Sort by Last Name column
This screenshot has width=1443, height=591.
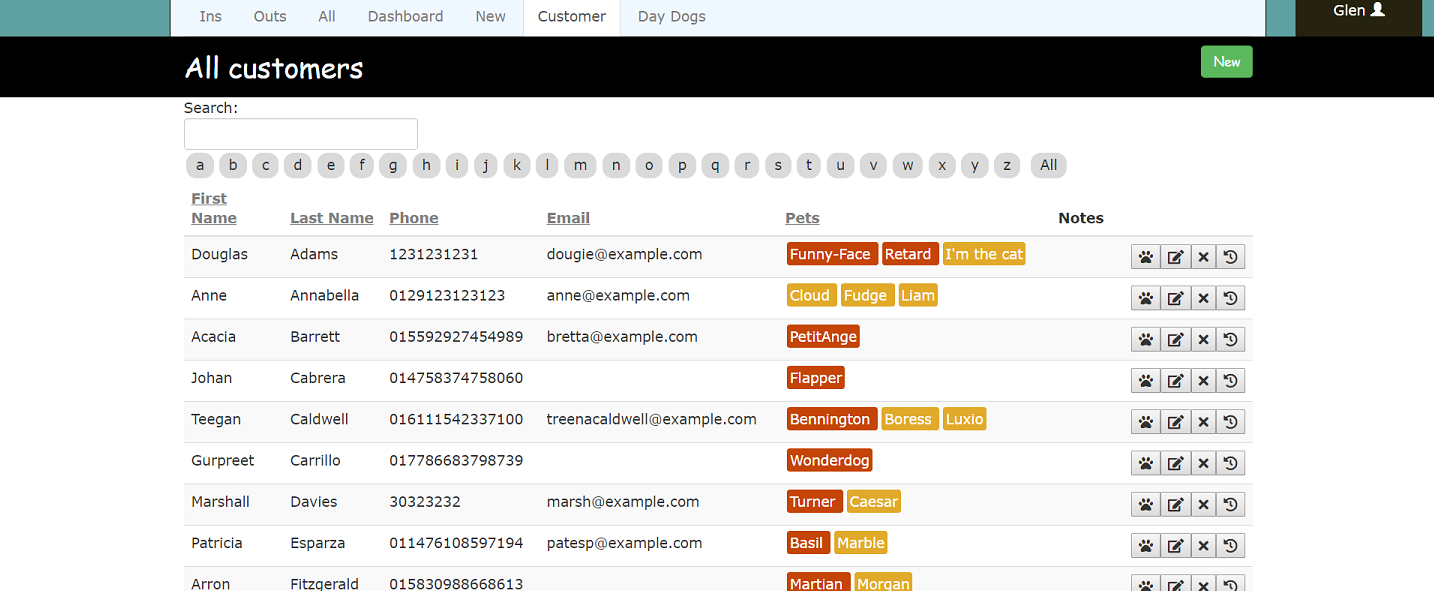[x=332, y=218]
